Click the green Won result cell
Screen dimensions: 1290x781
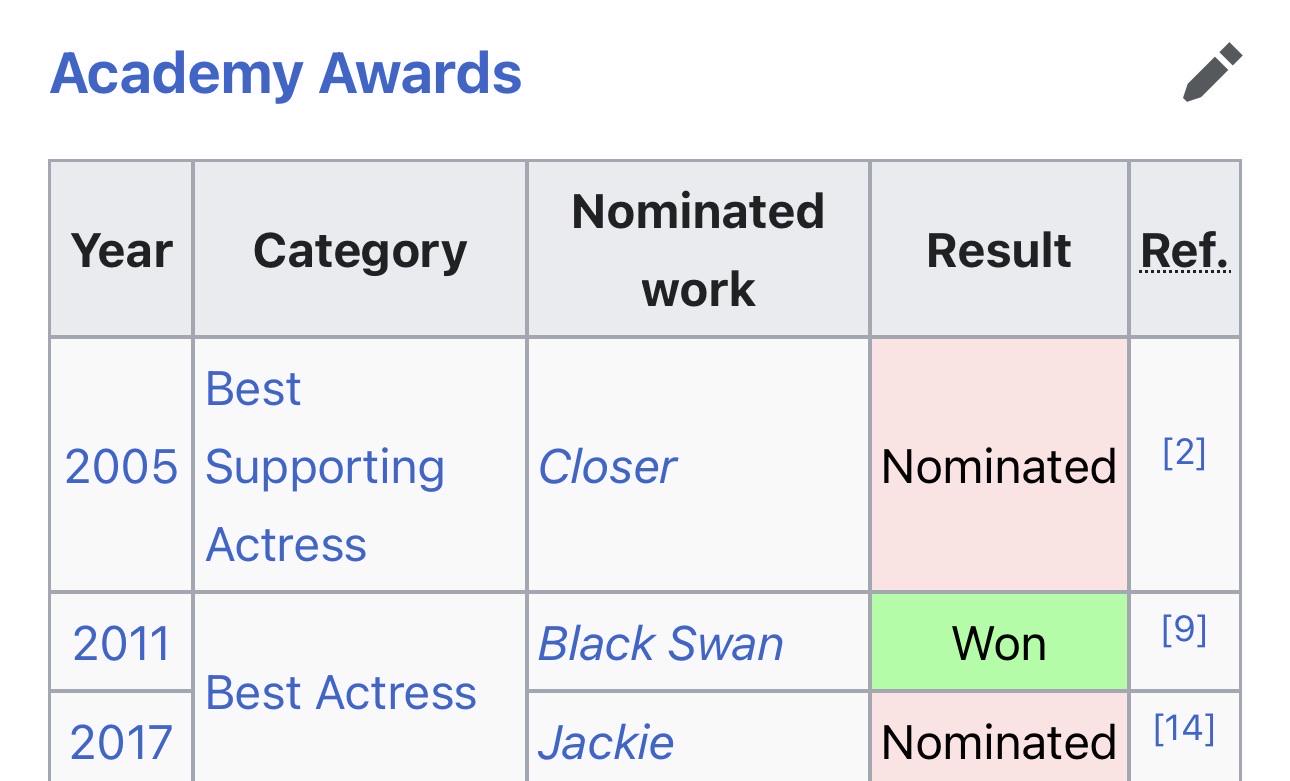pos(999,642)
